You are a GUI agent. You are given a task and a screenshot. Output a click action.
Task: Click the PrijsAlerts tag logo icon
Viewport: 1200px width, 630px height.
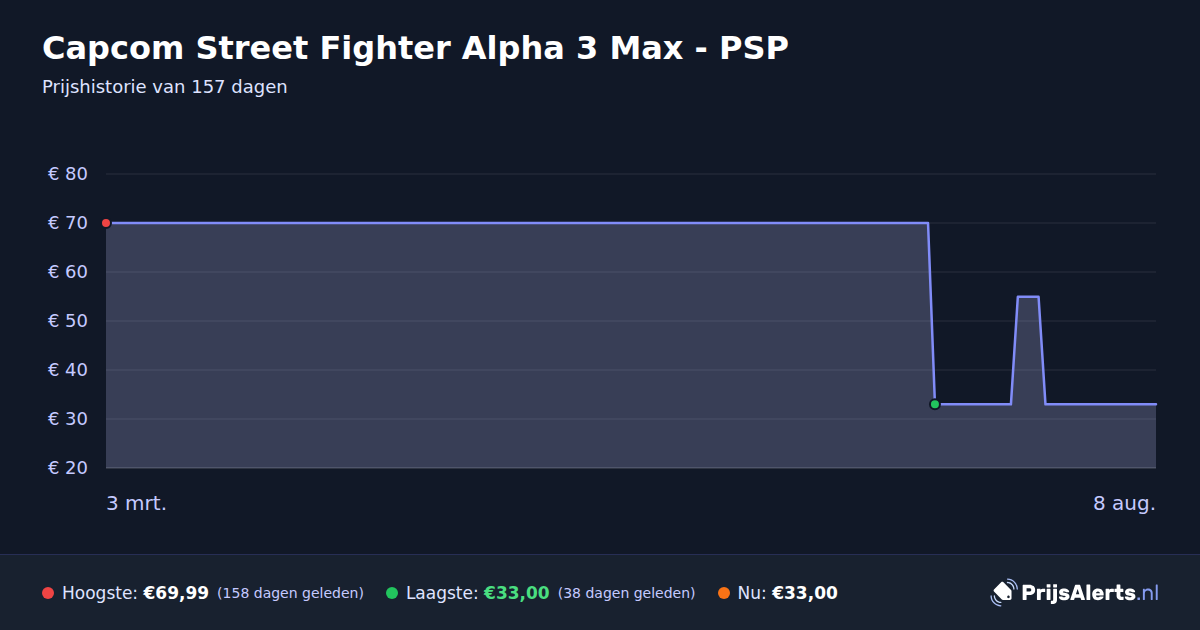pos(1003,593)
